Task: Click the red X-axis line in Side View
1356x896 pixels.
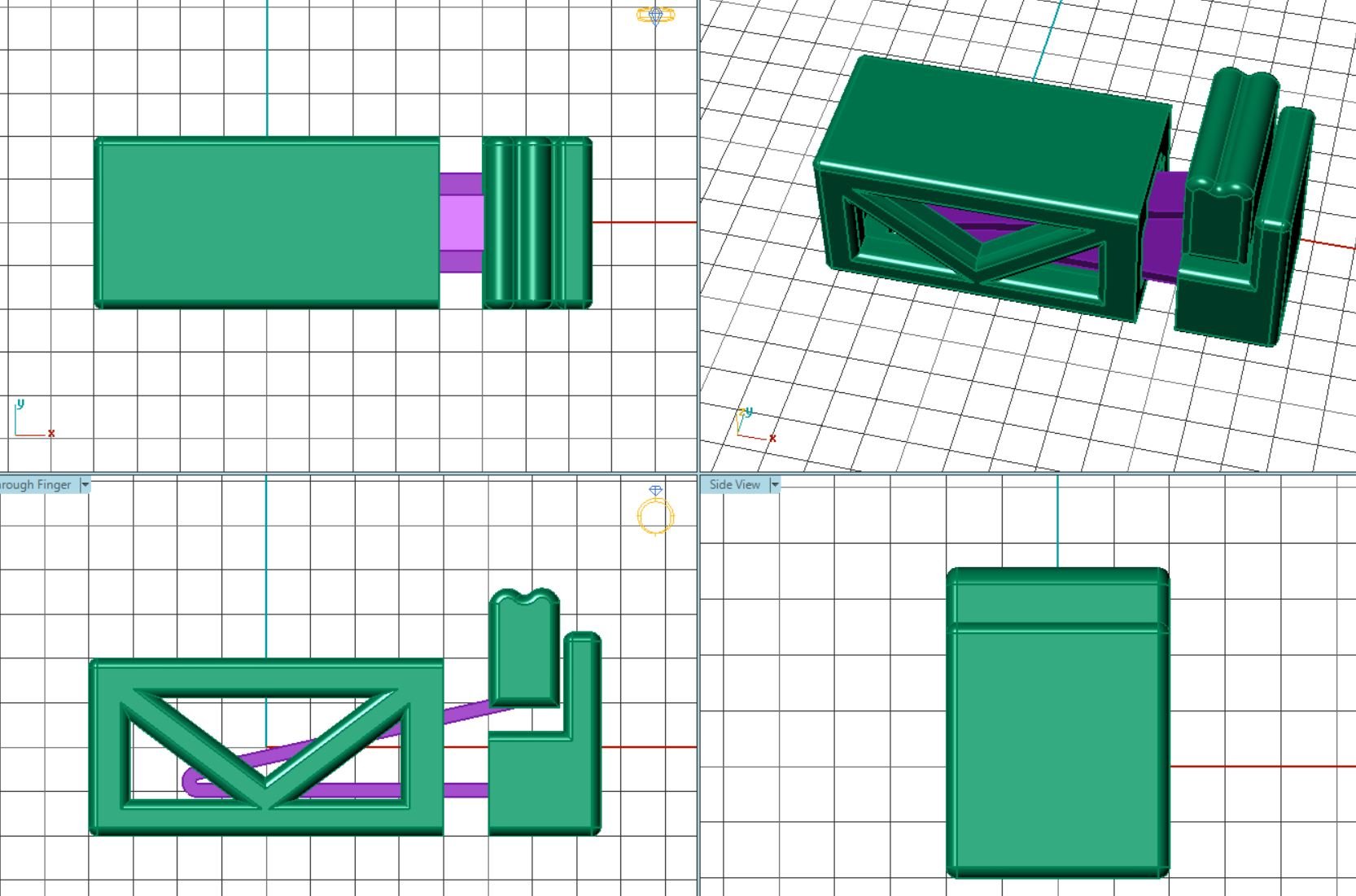Action: point(1262,766)
